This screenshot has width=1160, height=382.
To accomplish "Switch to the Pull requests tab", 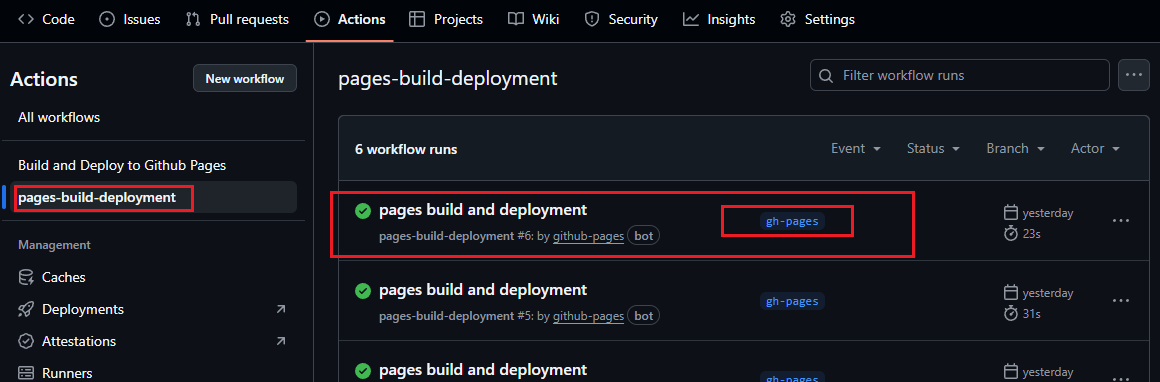I will click(x=237, y=20).
